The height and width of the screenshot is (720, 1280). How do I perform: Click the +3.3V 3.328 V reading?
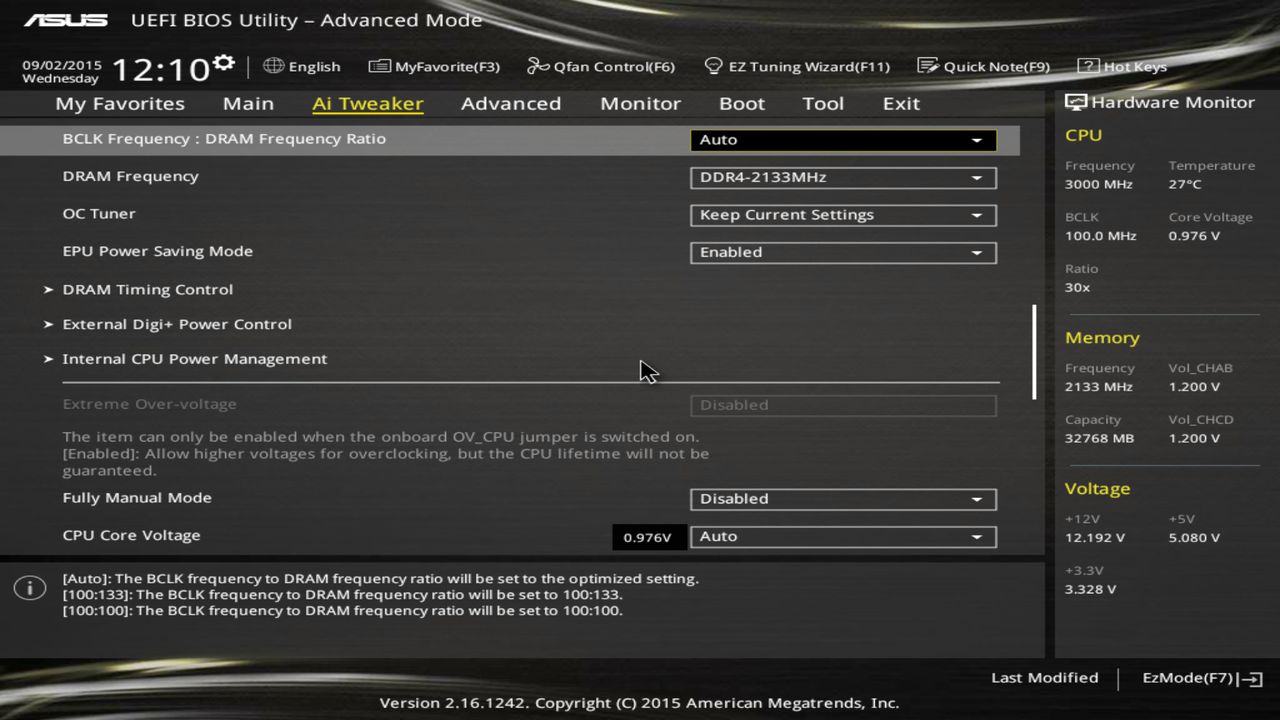tap(1091, 589)
